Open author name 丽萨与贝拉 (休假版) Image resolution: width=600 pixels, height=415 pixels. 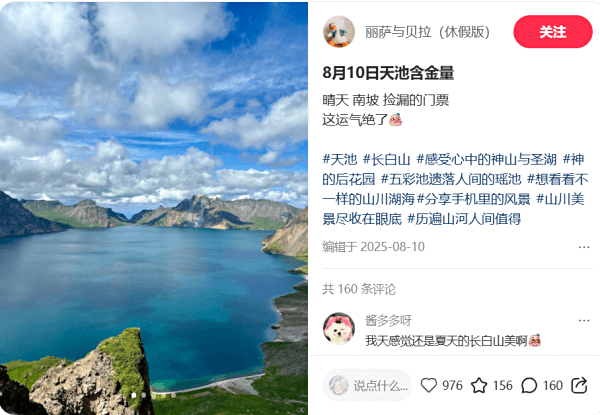[427, 32]
